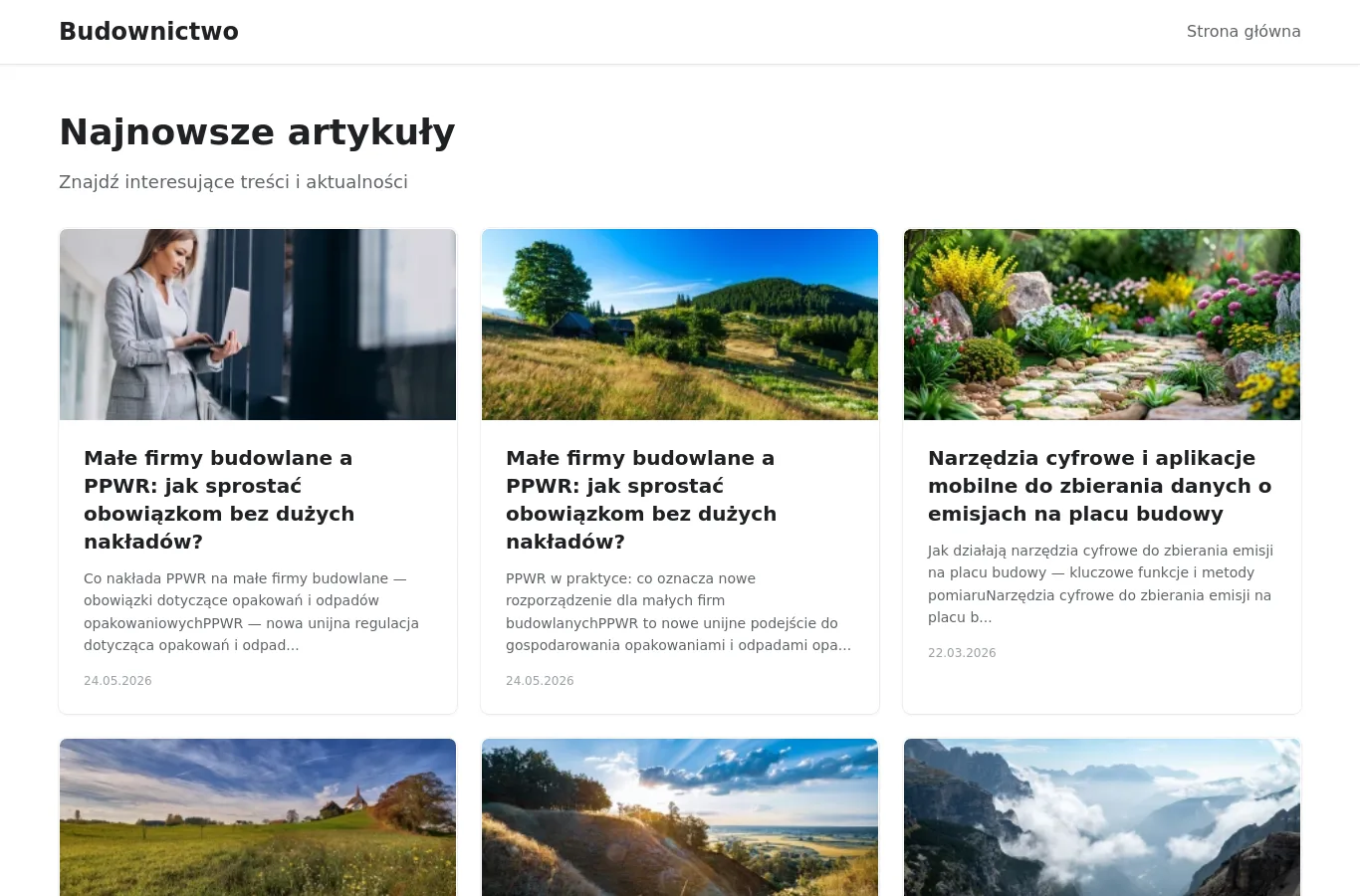Open article title above 'Co nakłada PPWR' excerpt
The width and height of the screenshot is (1360, 896).
pyautogui.click(x=219, y=500)
